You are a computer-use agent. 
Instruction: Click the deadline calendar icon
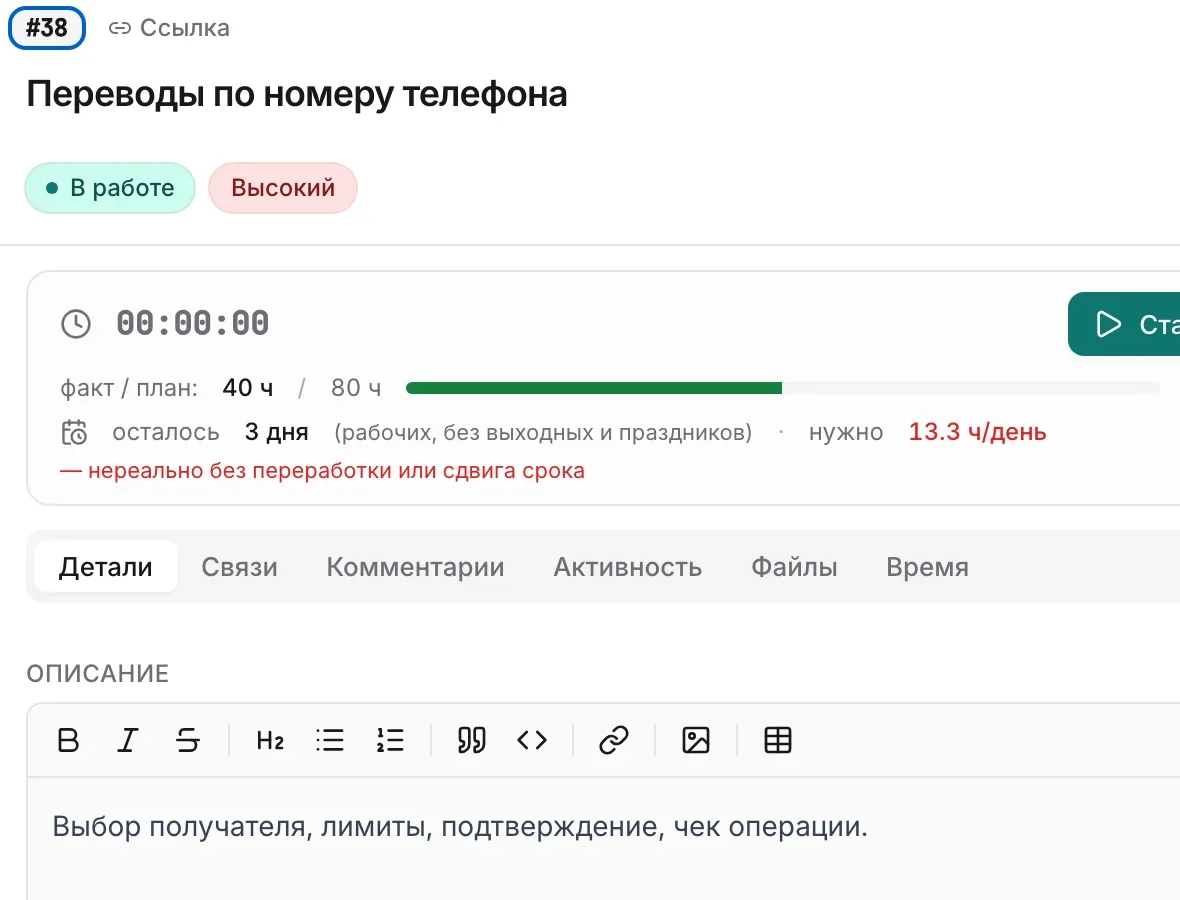[75, 433]
